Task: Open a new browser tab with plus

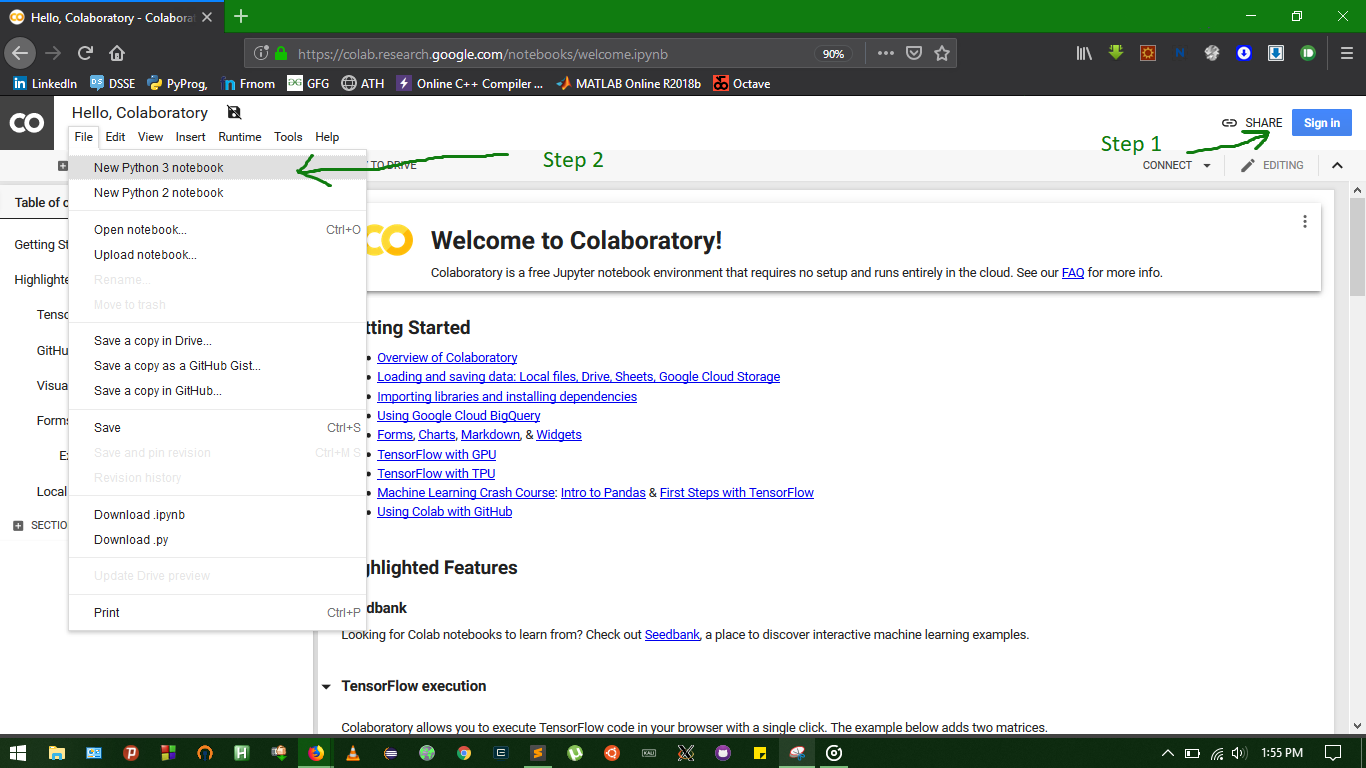Action: 241,16
